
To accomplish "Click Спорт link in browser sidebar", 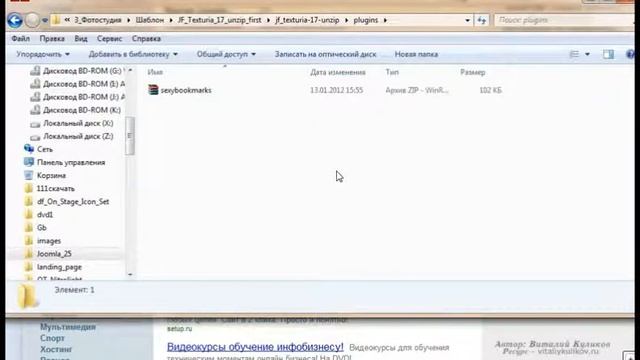I will point(52,338).
